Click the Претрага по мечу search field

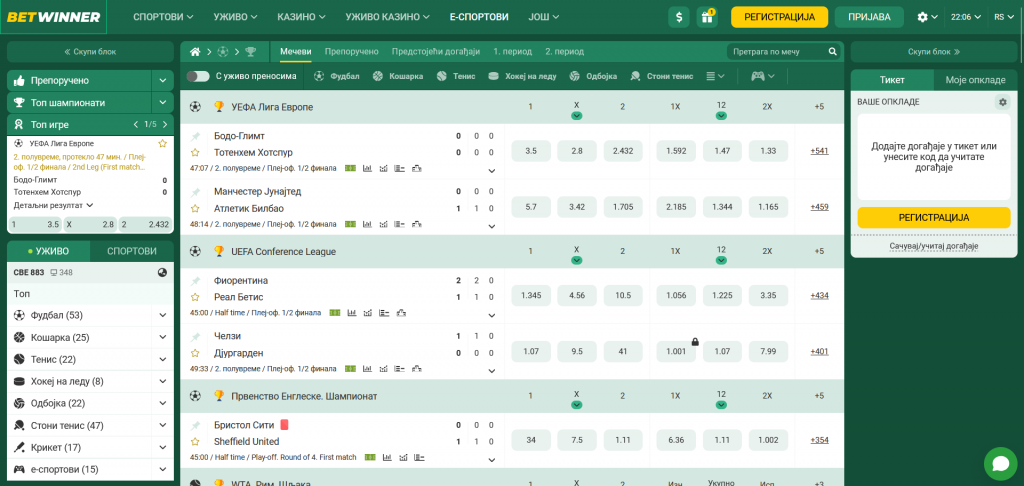(784, 52)
